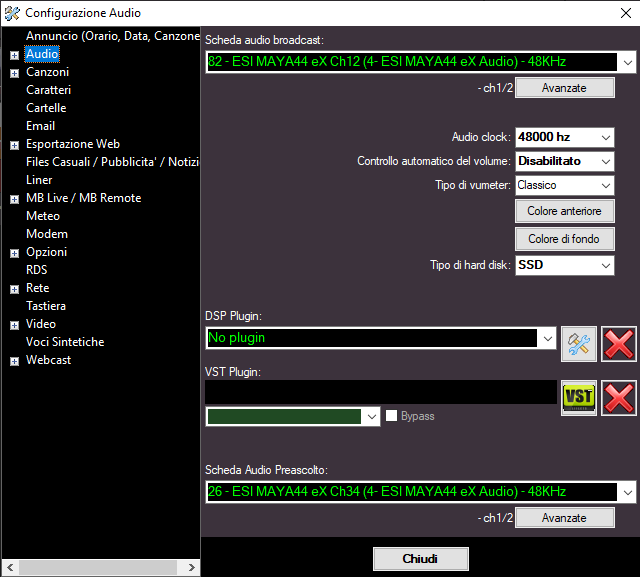Select RDS in the settings tree
This screenshot has height=577, width=640.
click(x=37, y=270)
